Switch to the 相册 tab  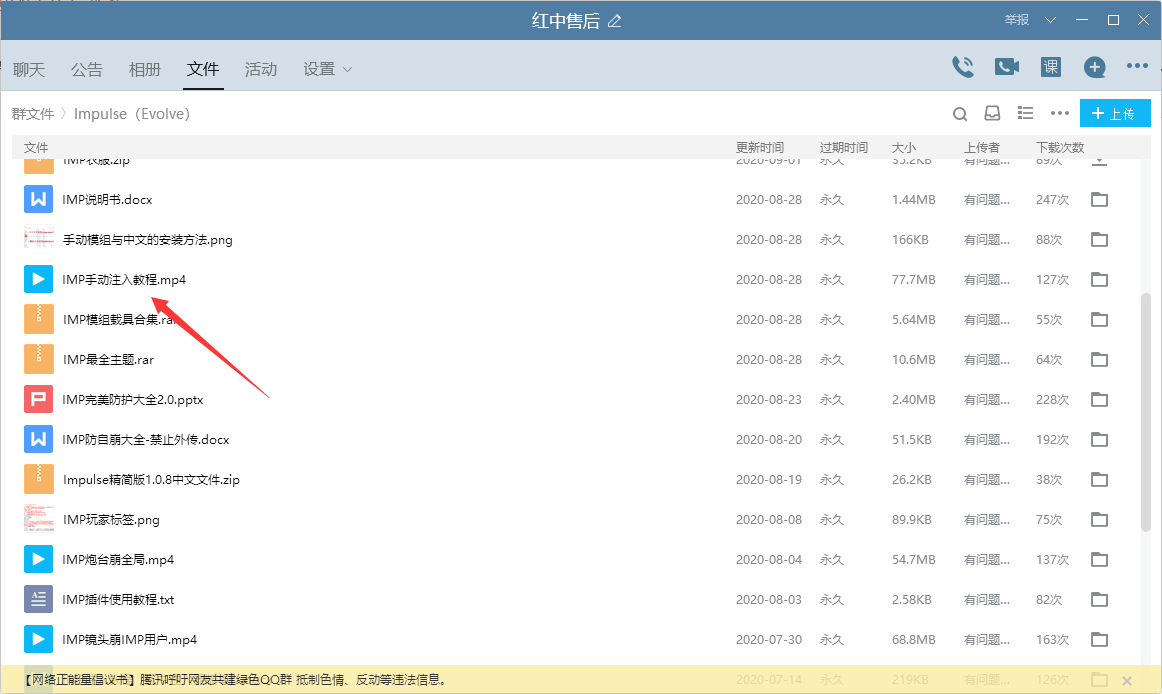tap(145, 69)
